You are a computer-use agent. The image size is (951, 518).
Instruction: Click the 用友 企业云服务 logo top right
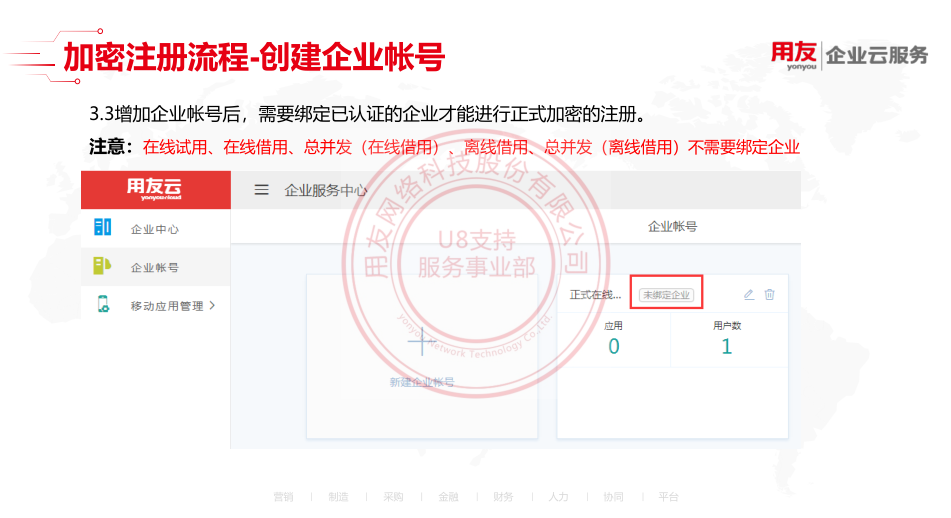coord(849,56)
